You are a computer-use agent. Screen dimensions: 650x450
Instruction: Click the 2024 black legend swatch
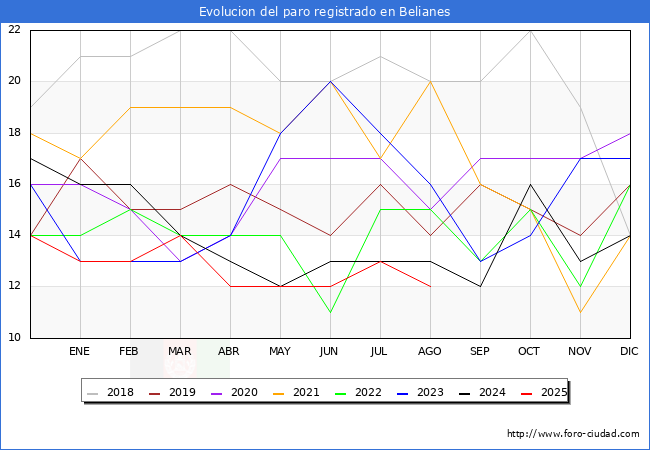point(465,393)
